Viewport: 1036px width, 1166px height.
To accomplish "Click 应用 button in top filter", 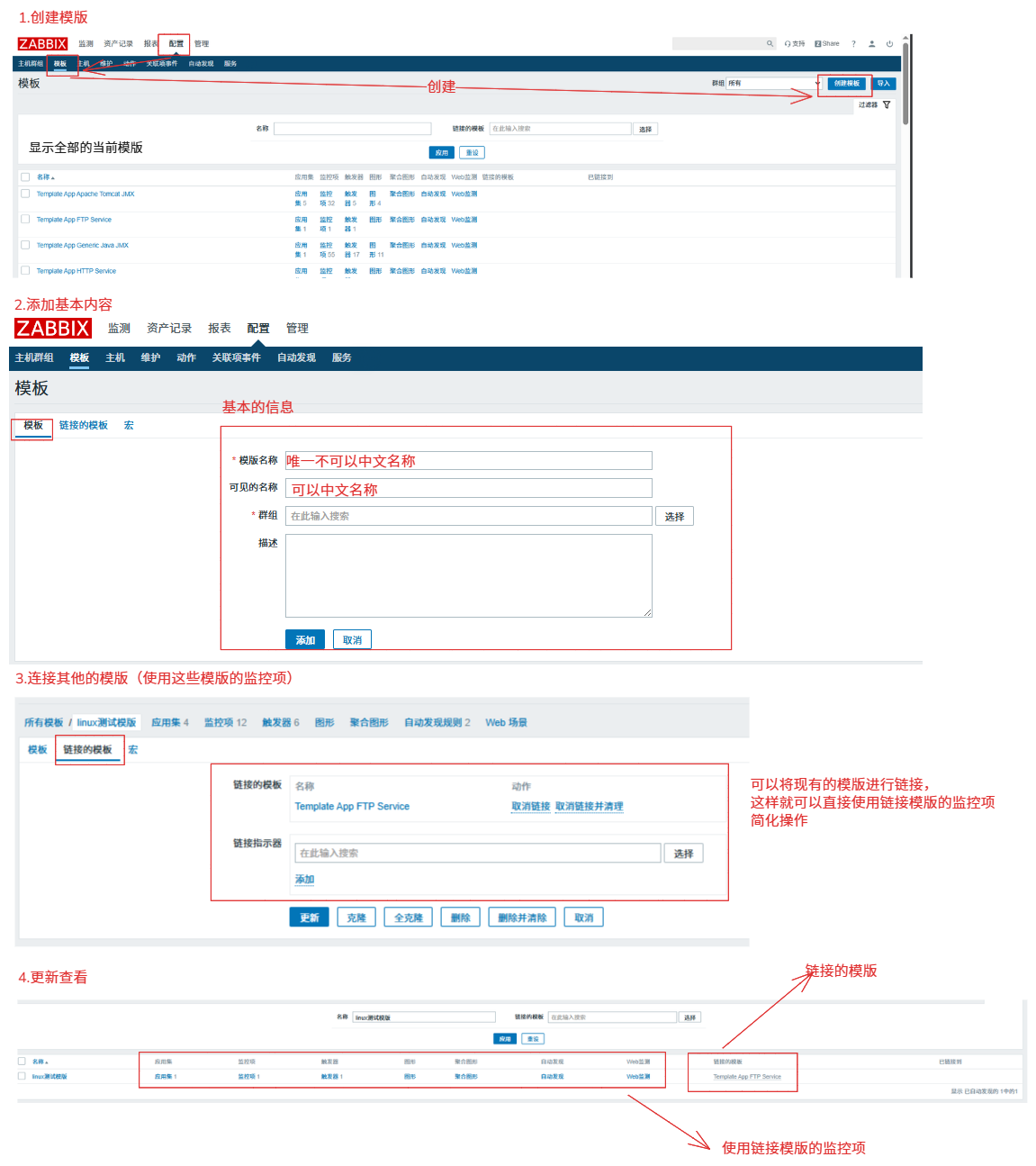I will pos(441,152).
